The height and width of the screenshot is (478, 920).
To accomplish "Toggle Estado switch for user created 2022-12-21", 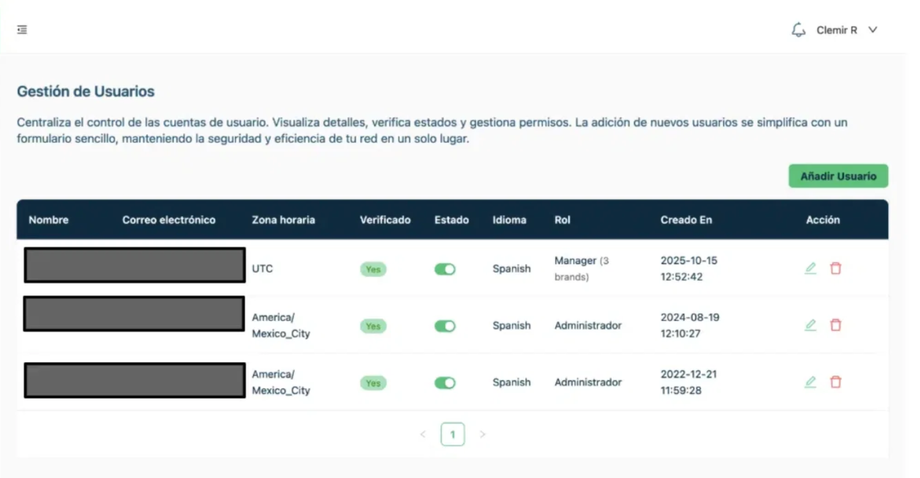I will pyautogui.click(x=445, y=383).
